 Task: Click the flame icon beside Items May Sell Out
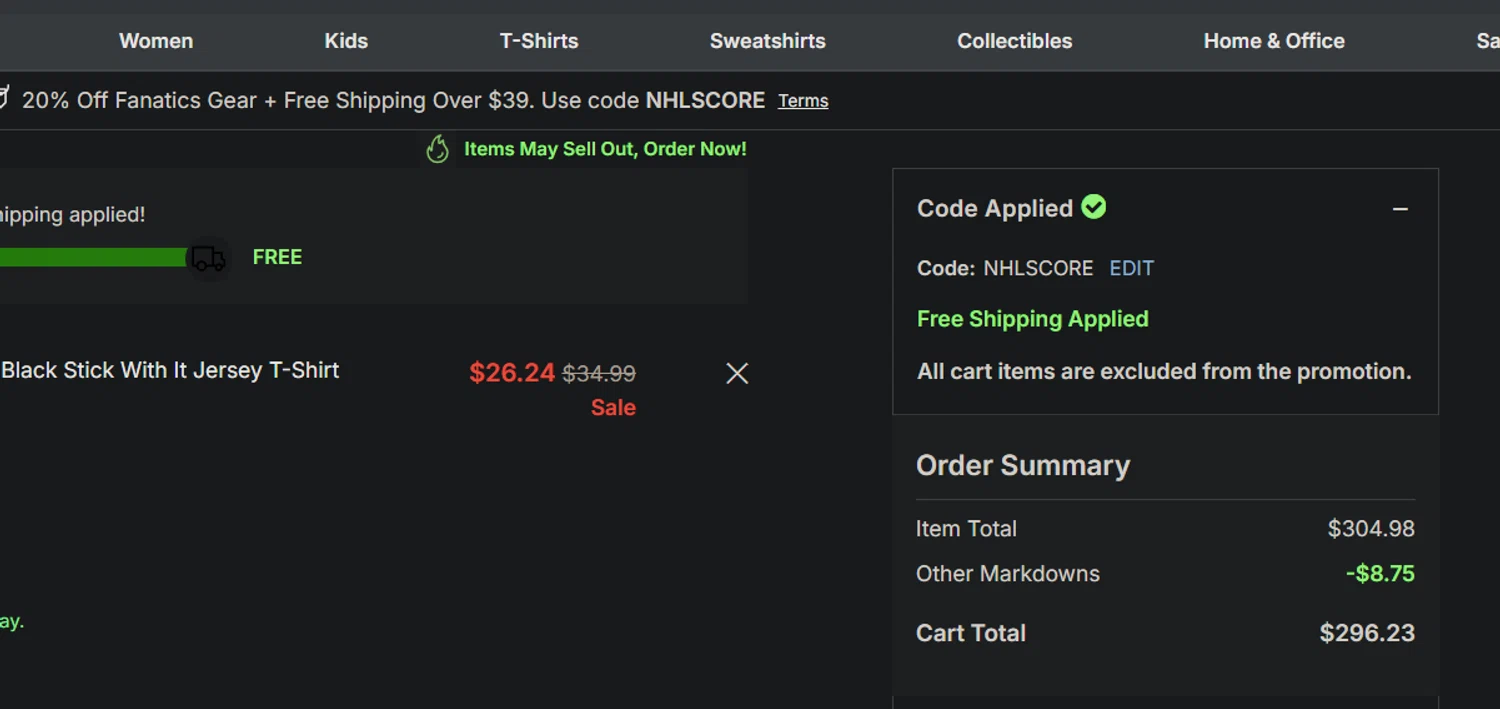tap(437, 149)
